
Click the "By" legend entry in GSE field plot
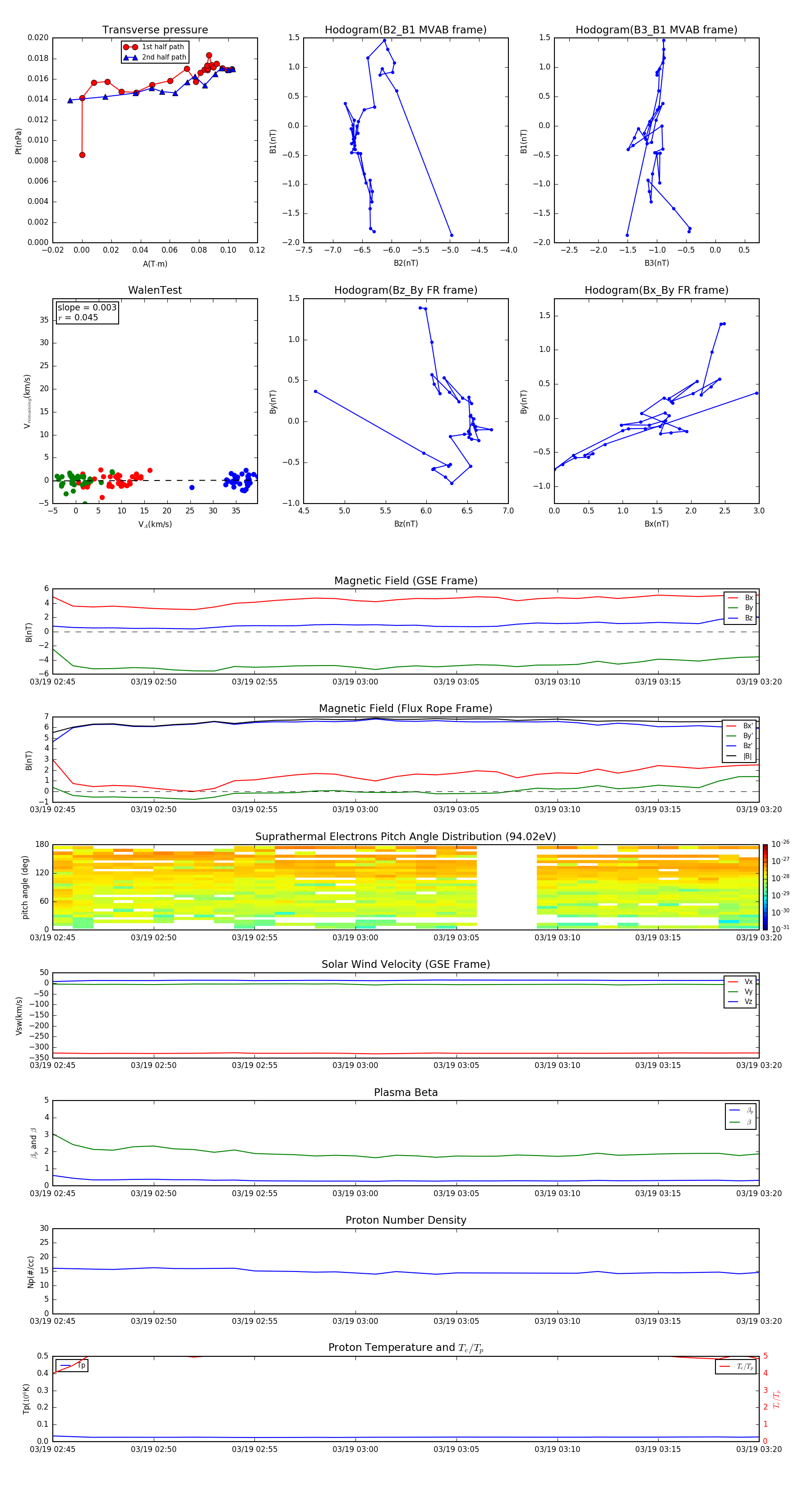coord(740,607)
